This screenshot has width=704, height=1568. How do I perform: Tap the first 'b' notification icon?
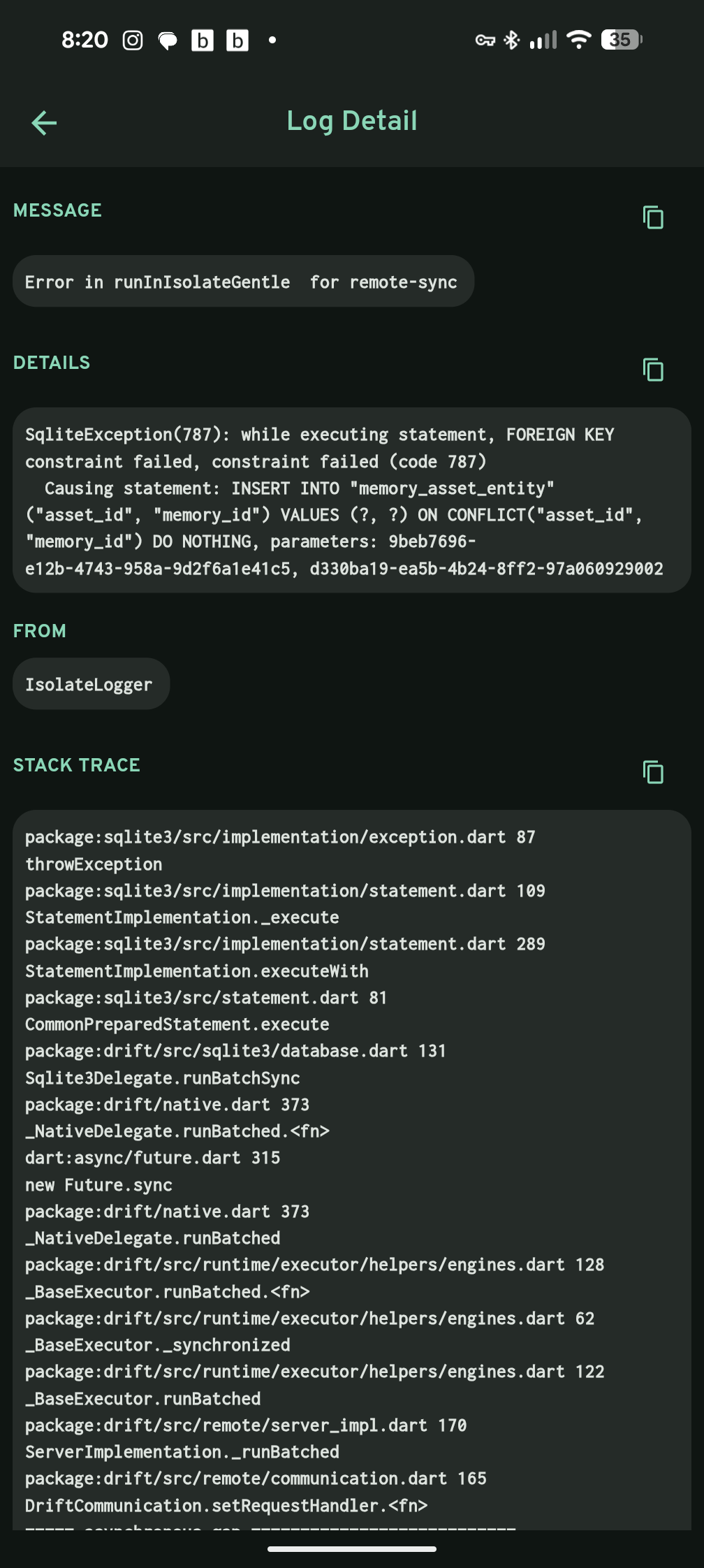point(203,41)
